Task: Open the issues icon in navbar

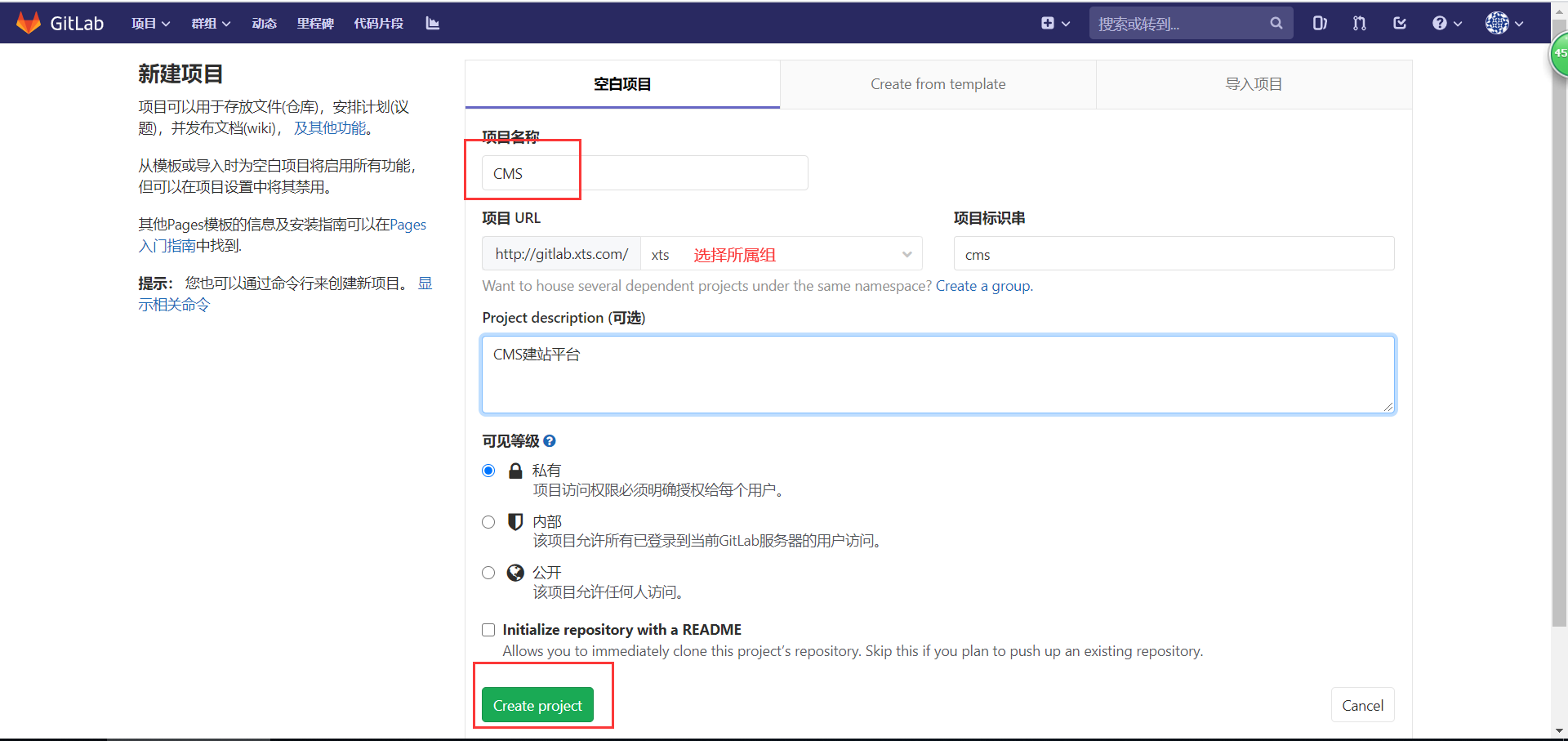Action: click(x=1320, y=23)
